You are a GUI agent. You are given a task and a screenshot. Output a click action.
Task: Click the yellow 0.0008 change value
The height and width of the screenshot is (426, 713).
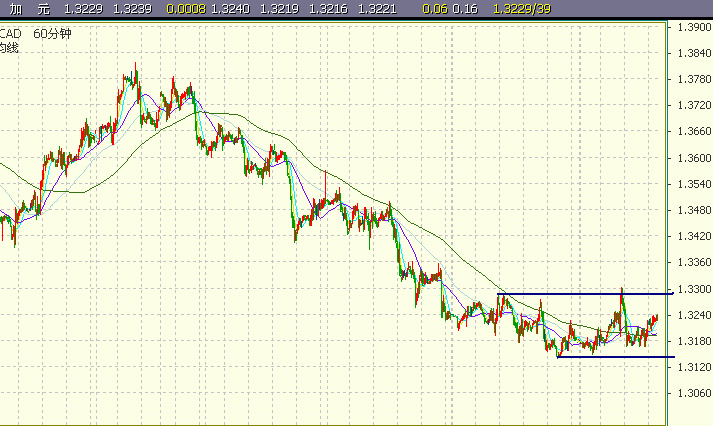(x=186, y=9)
